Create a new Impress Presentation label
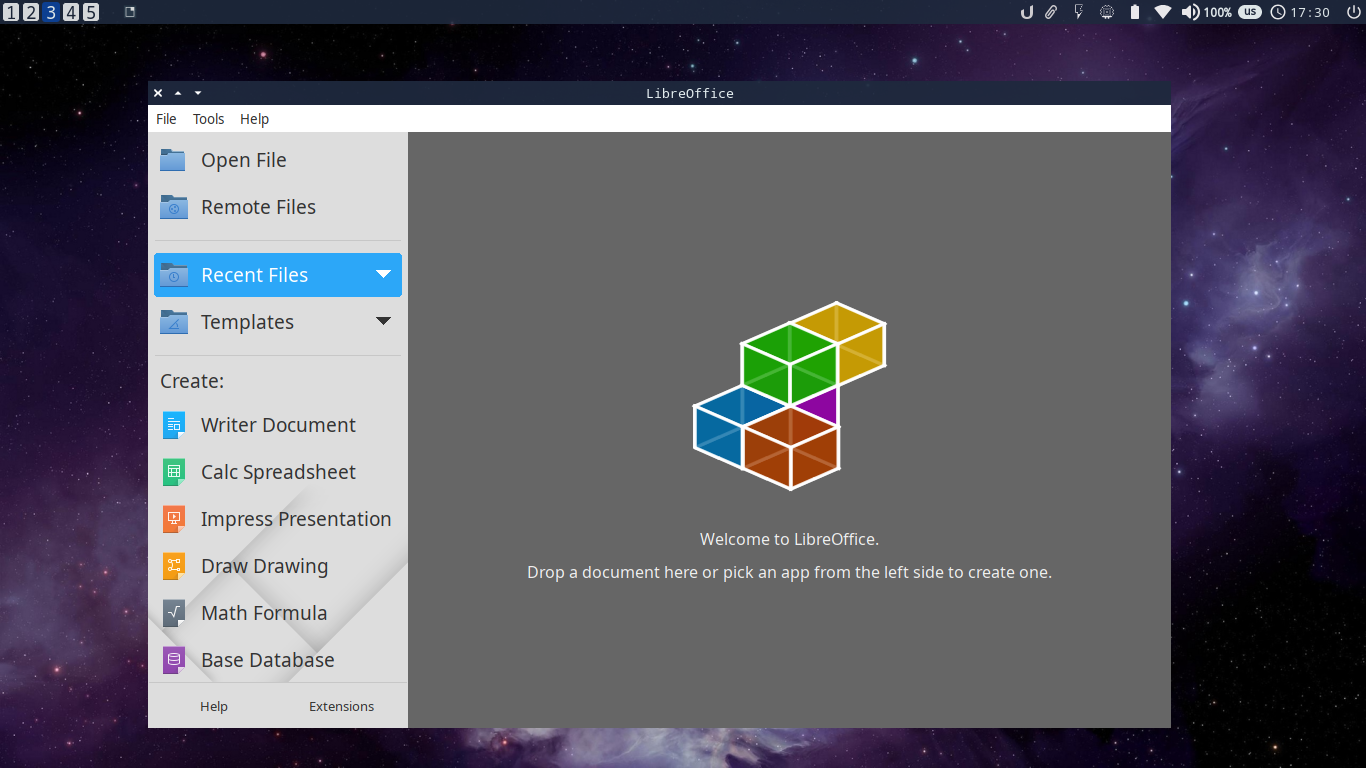The height and width of the screenshot is (768, 1366). [296, 519]
